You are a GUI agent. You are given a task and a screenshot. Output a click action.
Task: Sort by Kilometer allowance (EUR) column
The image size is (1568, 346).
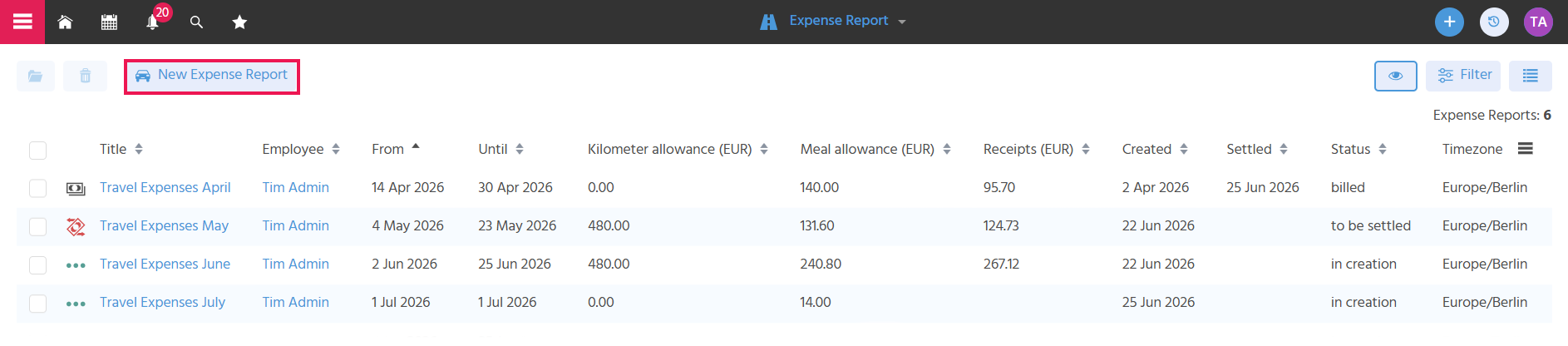pos(678,149)
